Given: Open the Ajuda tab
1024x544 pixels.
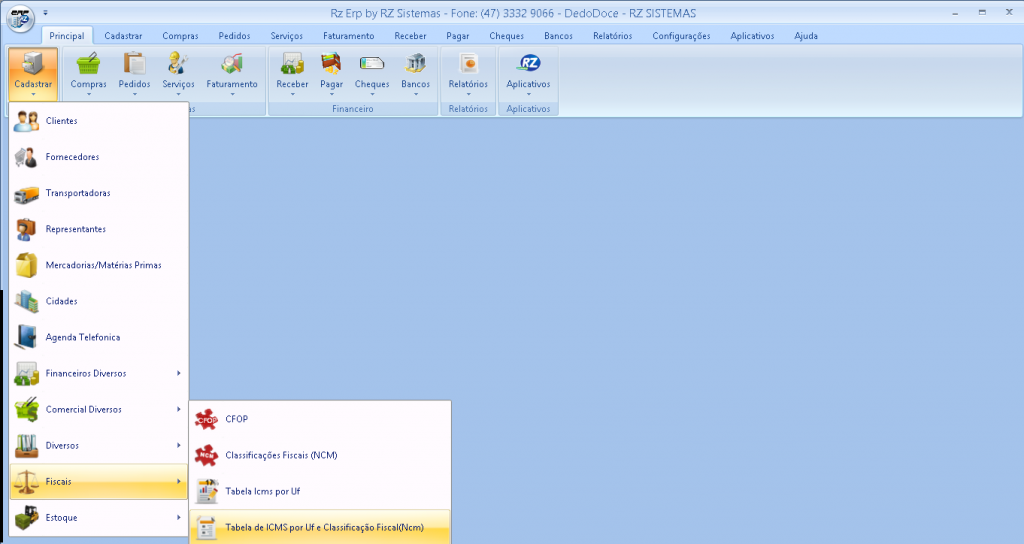Looking at the screenshot, I should [x=805, y=35].
